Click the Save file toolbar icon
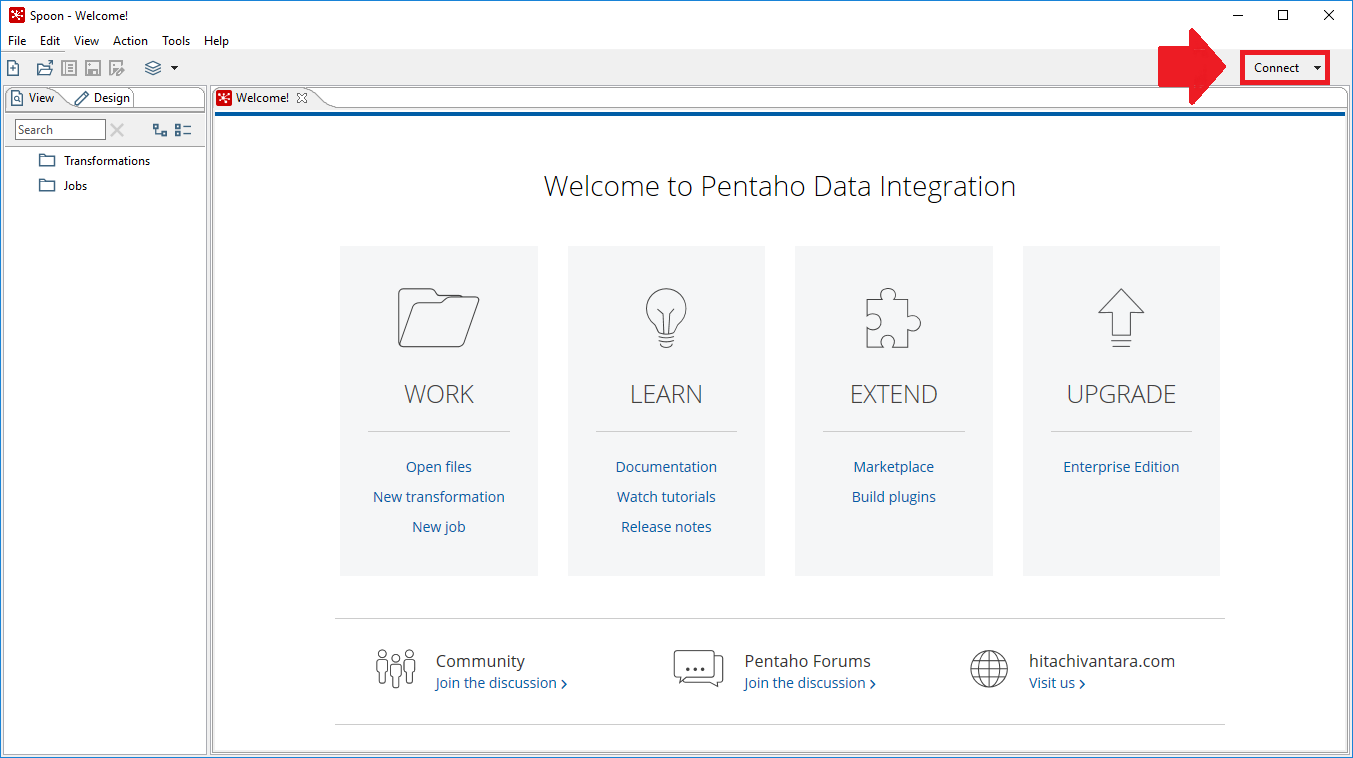 tap(93, 68)
